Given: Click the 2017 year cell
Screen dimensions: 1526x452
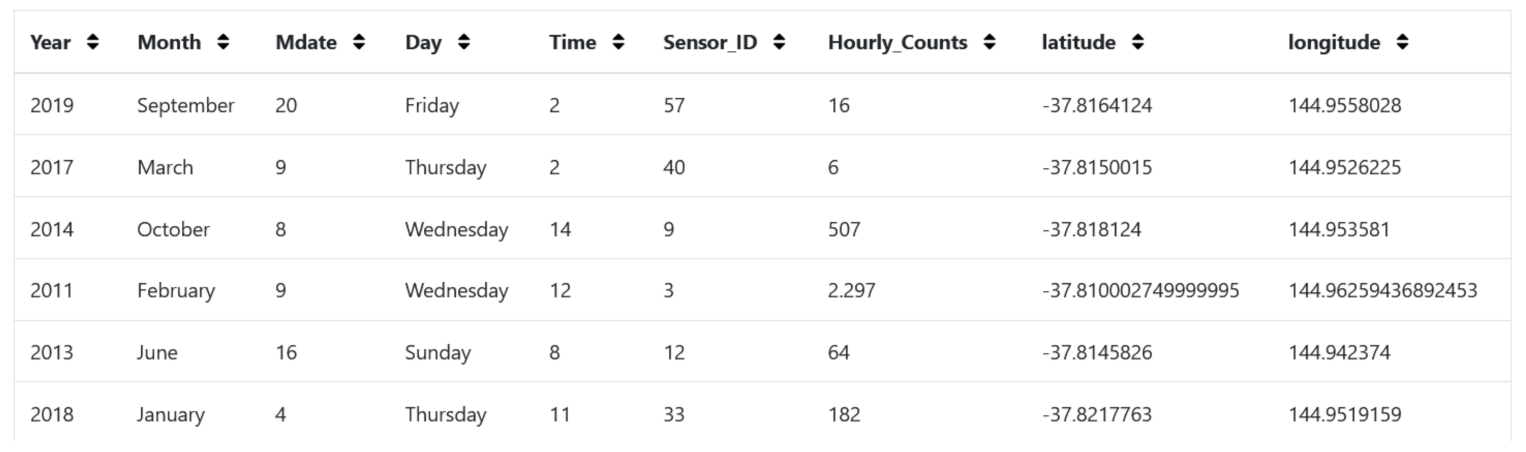Looking at the screenshot, I should pyautogui.click(x=50, y=167).
